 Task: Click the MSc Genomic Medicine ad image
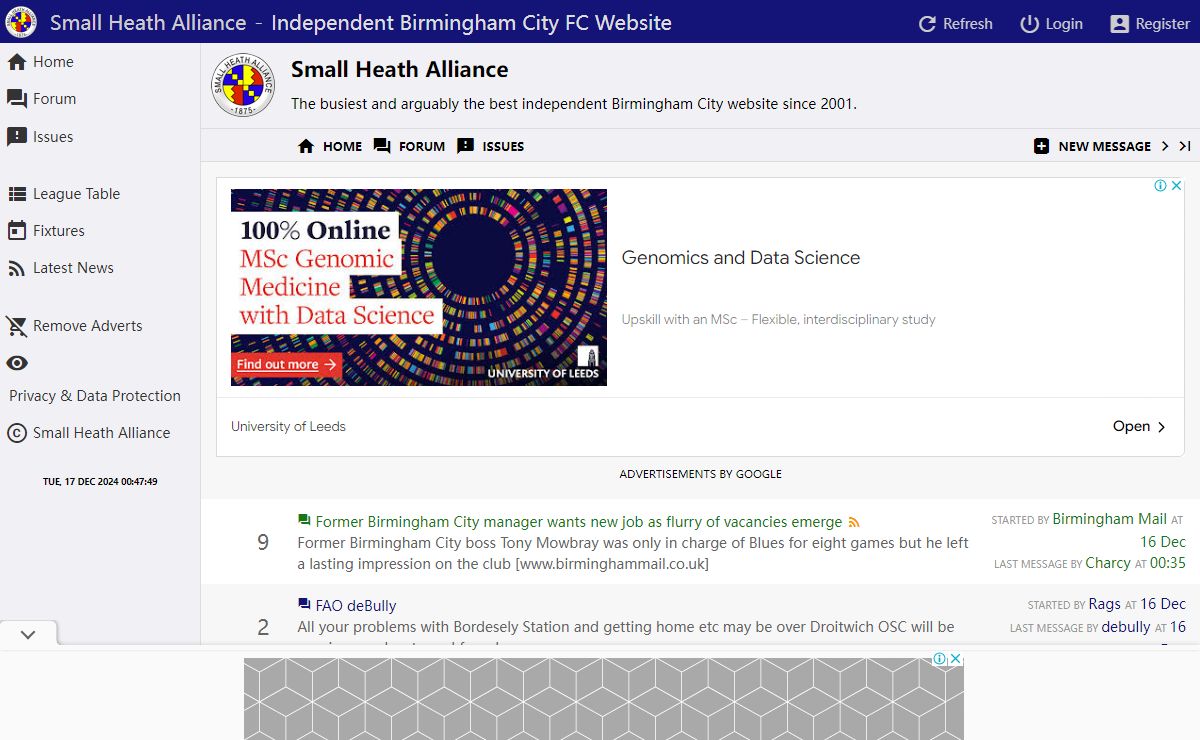(x=419, y=288)
